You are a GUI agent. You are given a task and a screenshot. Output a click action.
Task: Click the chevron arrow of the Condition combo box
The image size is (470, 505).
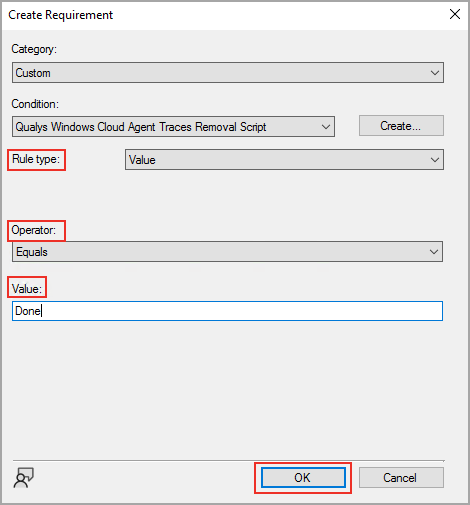tap(326, 127)
